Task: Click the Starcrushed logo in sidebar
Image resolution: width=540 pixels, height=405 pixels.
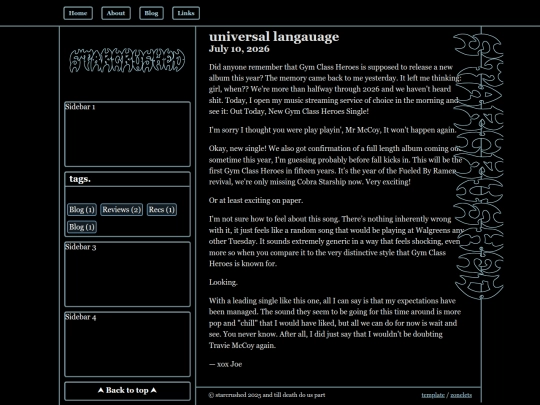Action: pos(127,61)
